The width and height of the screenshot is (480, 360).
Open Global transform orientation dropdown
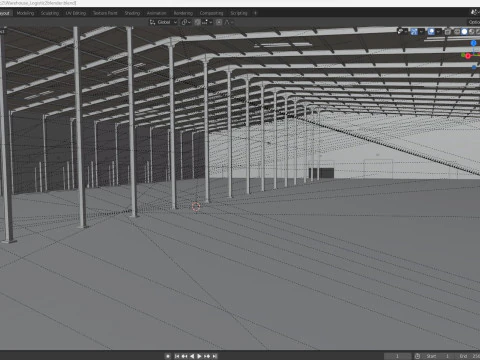(x=163, y=22)
